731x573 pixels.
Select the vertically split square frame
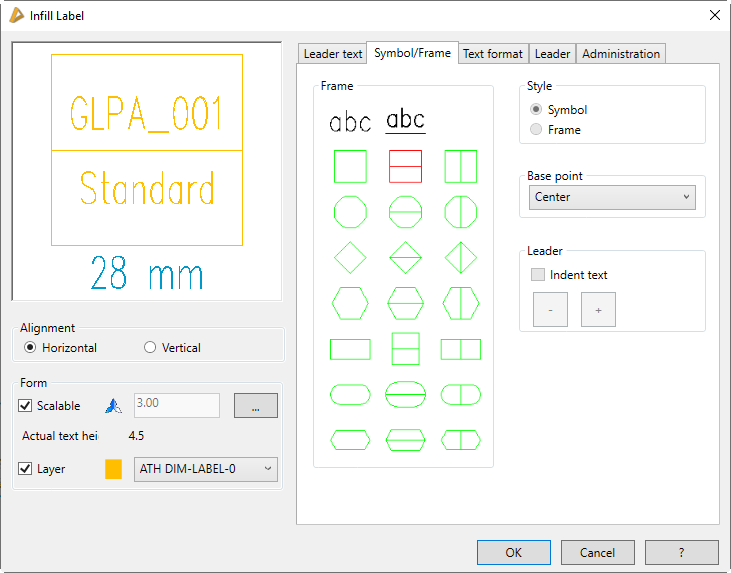(x=460, y=166)
